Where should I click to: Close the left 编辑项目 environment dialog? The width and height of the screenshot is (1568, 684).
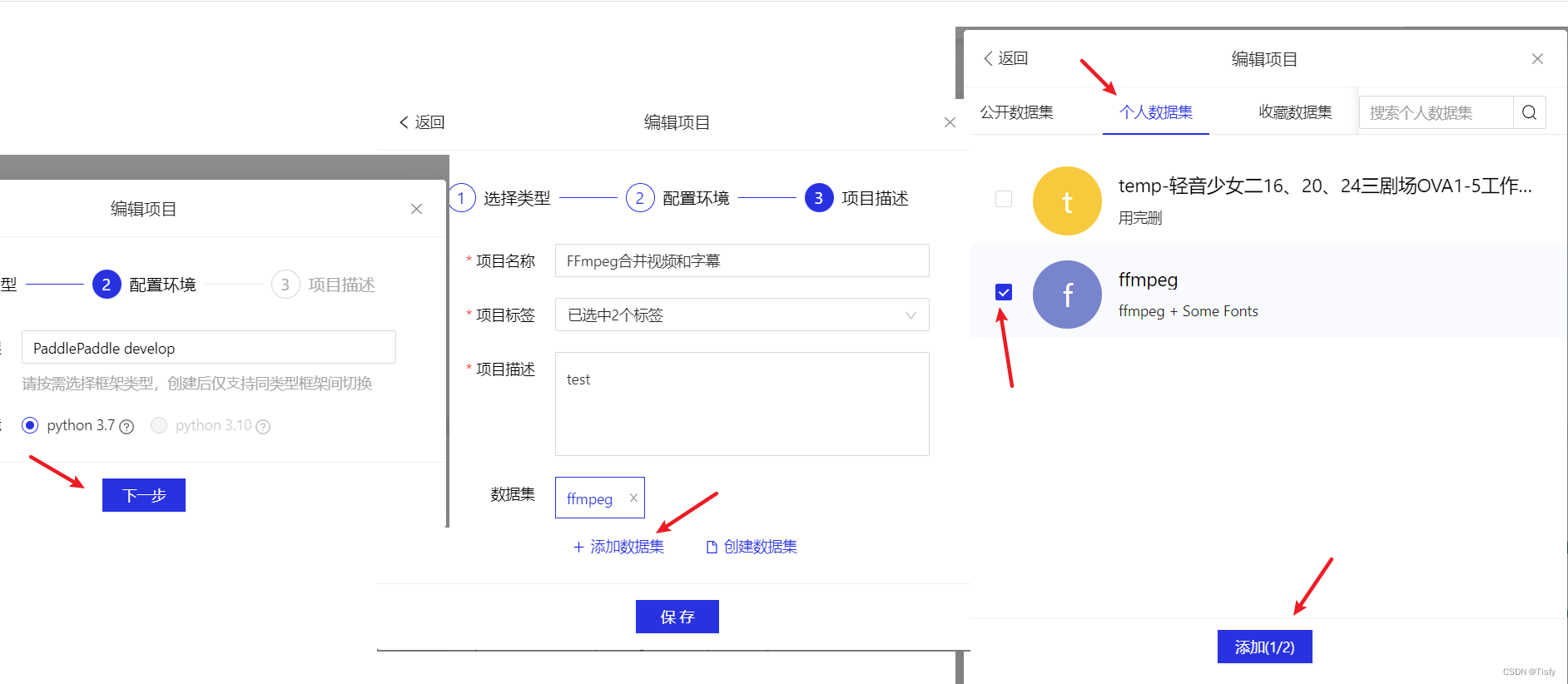click(416, 209)
